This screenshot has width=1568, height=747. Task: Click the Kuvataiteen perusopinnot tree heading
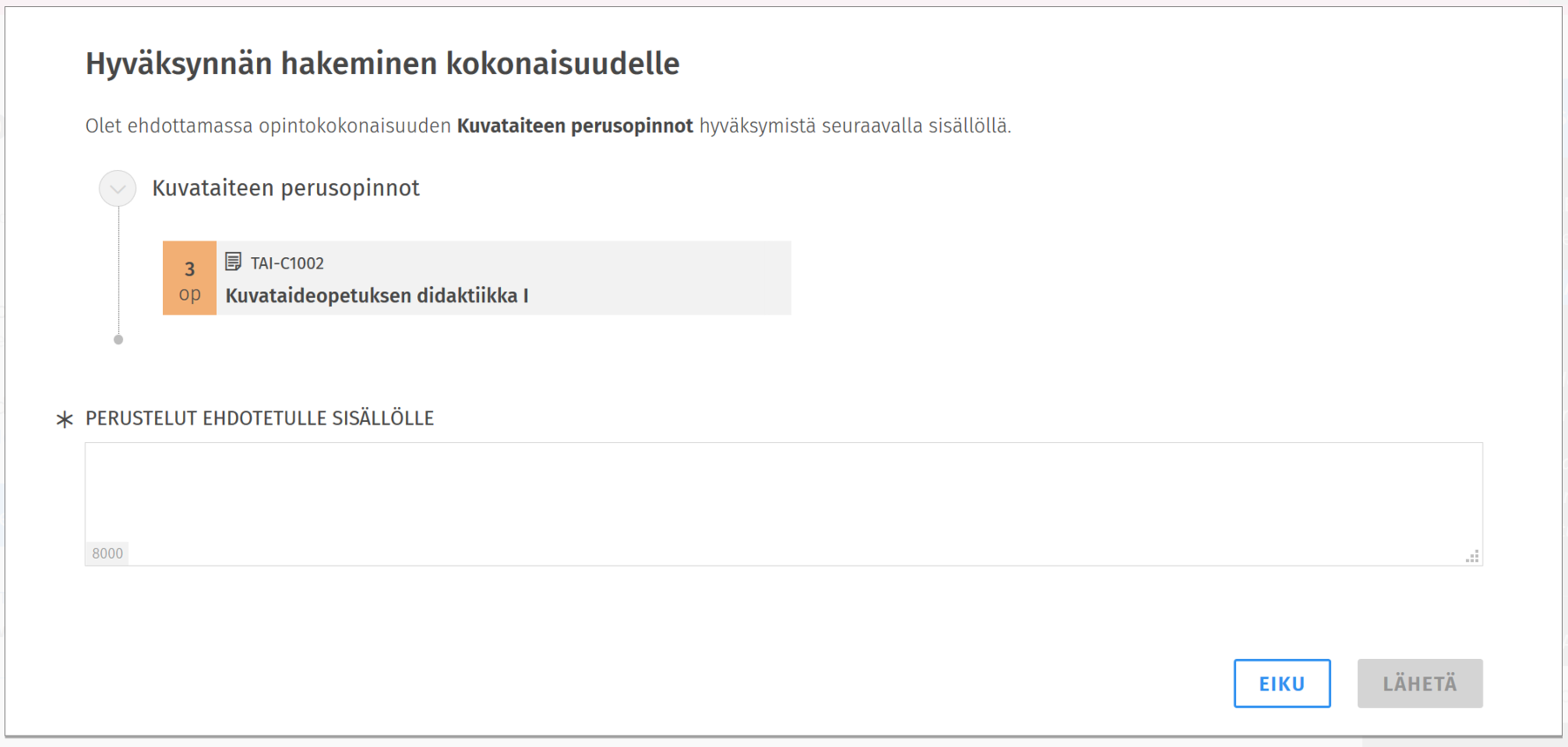[286, 188]
